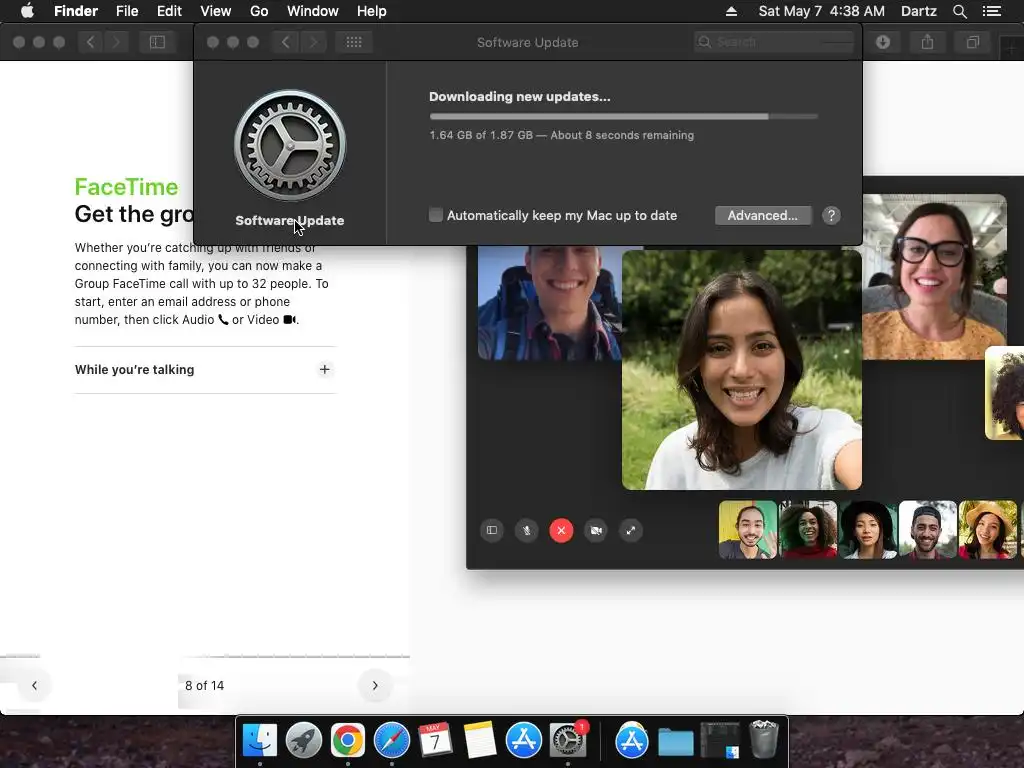The image size is (1024, 768).
Task: Toggle the FaceTime sidebar button
Action: 492,530
